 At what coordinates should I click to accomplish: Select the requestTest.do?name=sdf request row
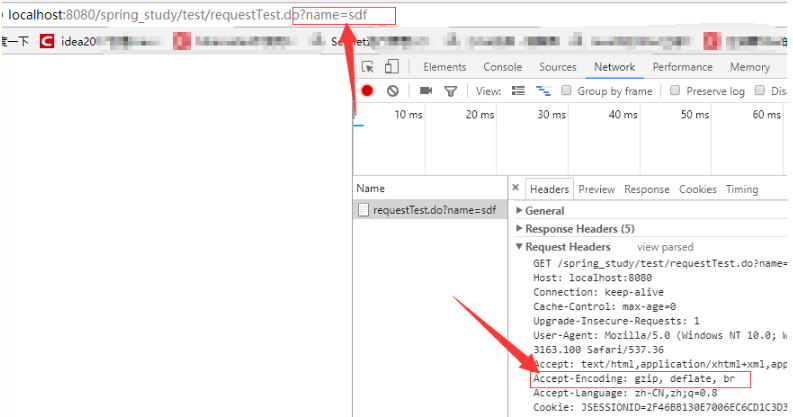click(433, 210)
